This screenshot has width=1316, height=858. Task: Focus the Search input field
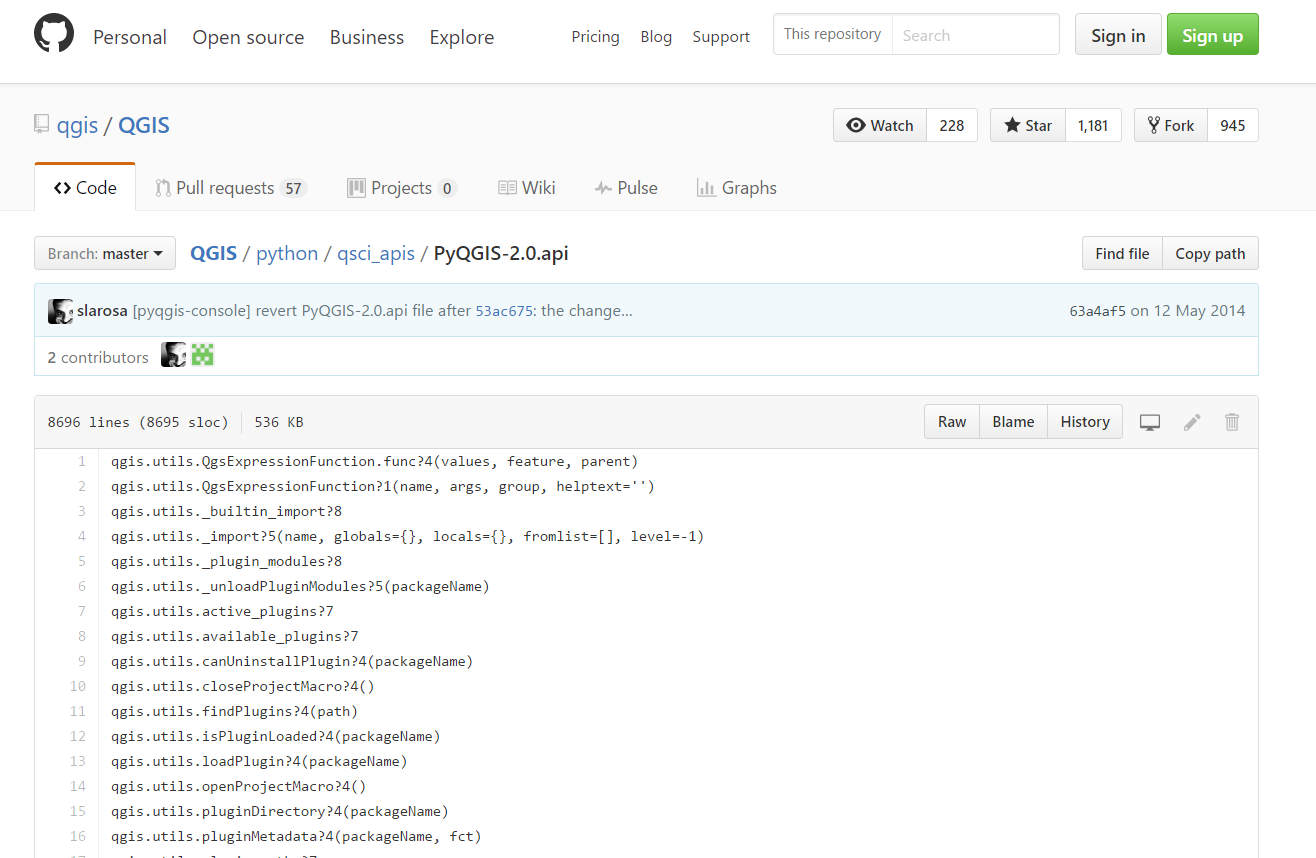point(975,35)
